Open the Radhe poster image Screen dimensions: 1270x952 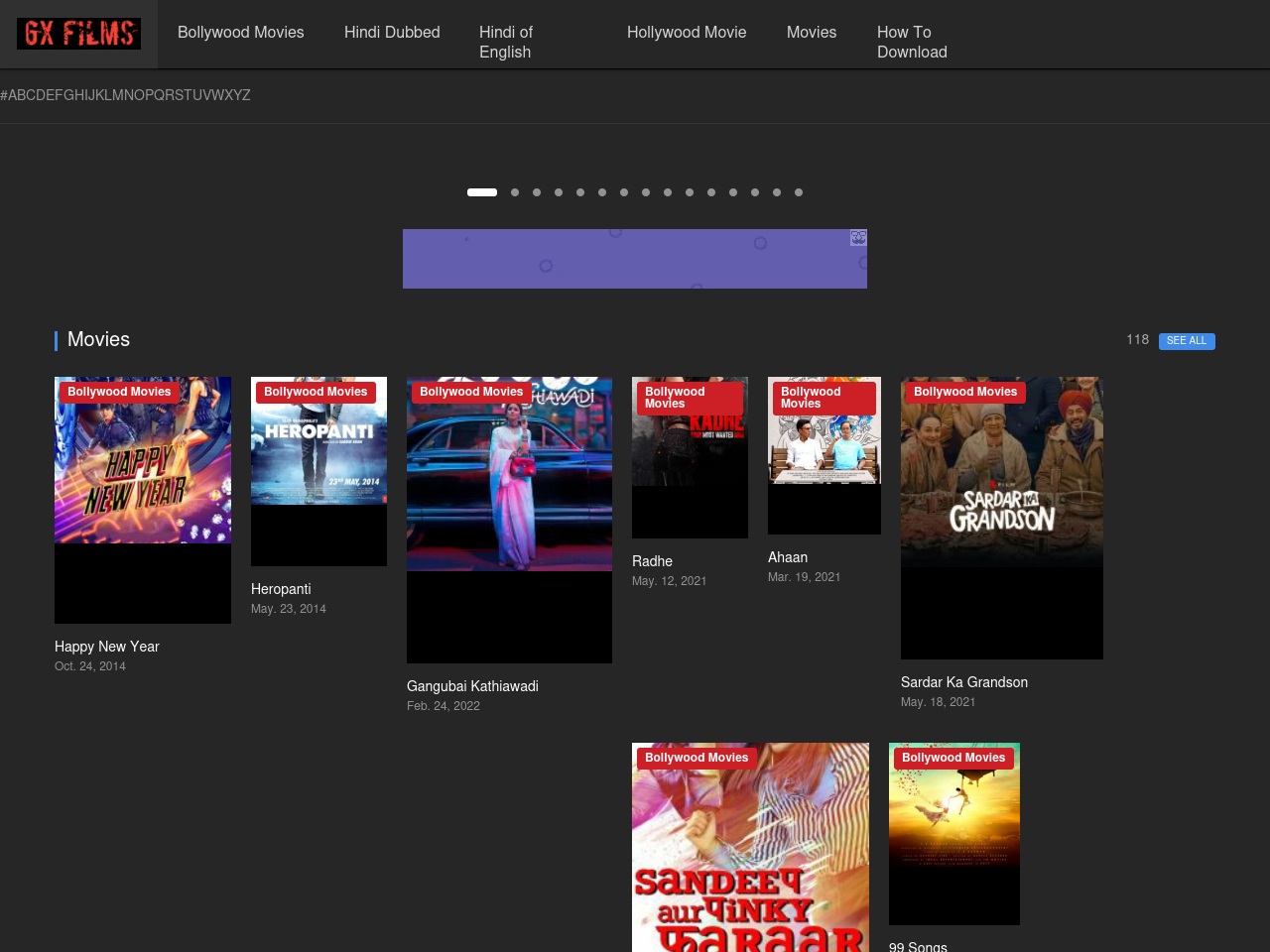click(690, 457)
